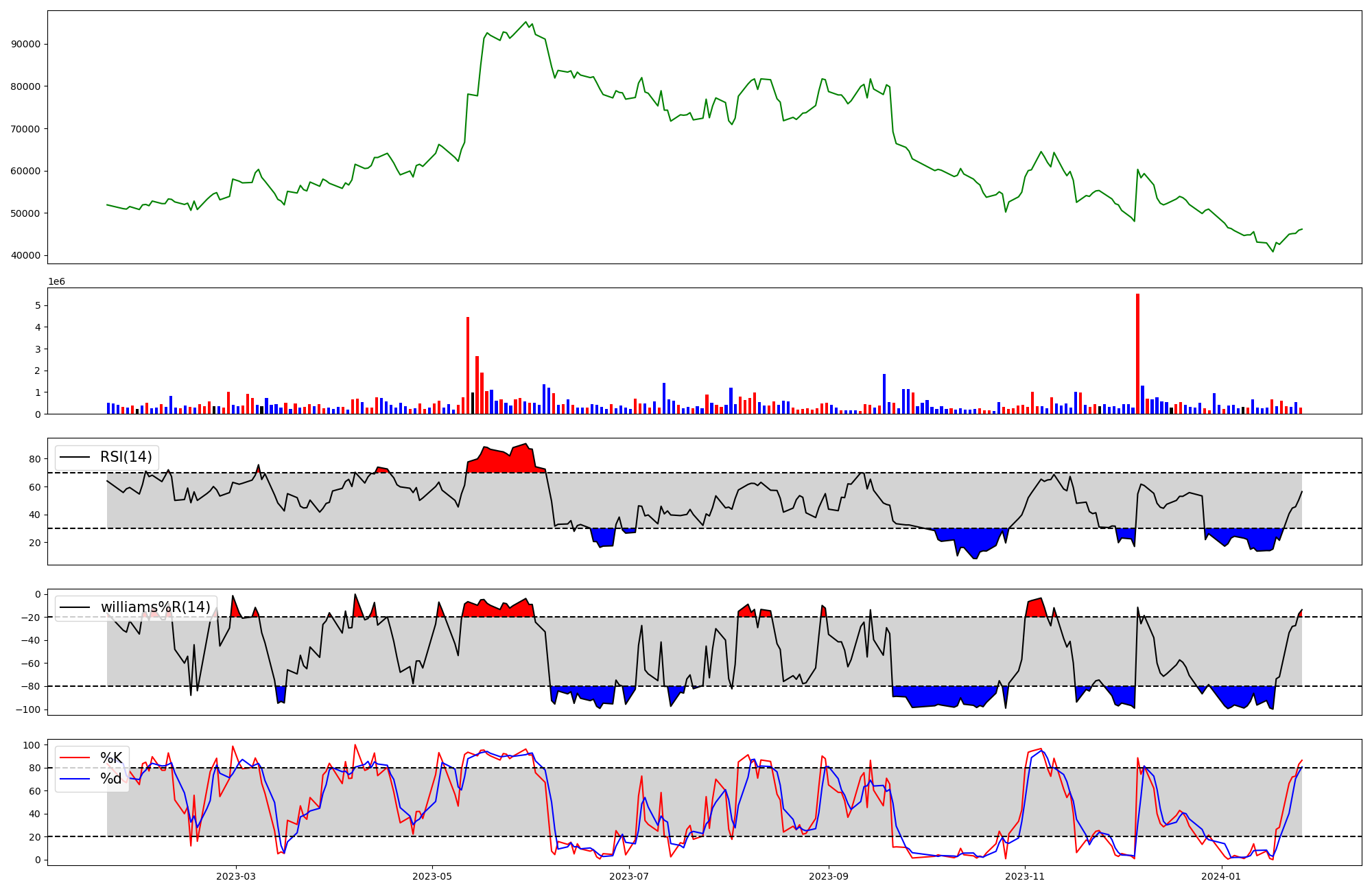Screen dimensions: 1372x892
Task: Click the 2024-01 x-axis tick label
Action: coord(1222,876)
